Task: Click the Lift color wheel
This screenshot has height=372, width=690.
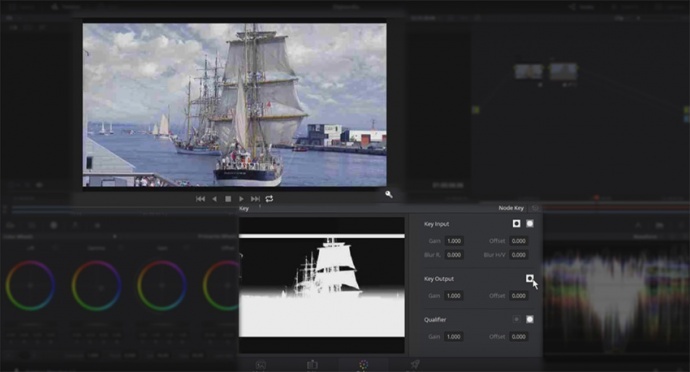Action: [x=30, y=285]
